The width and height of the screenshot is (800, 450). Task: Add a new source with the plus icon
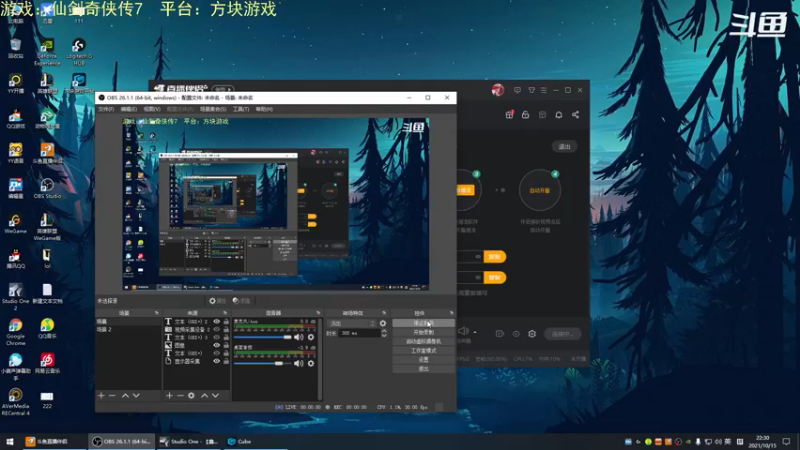[169, 395]
